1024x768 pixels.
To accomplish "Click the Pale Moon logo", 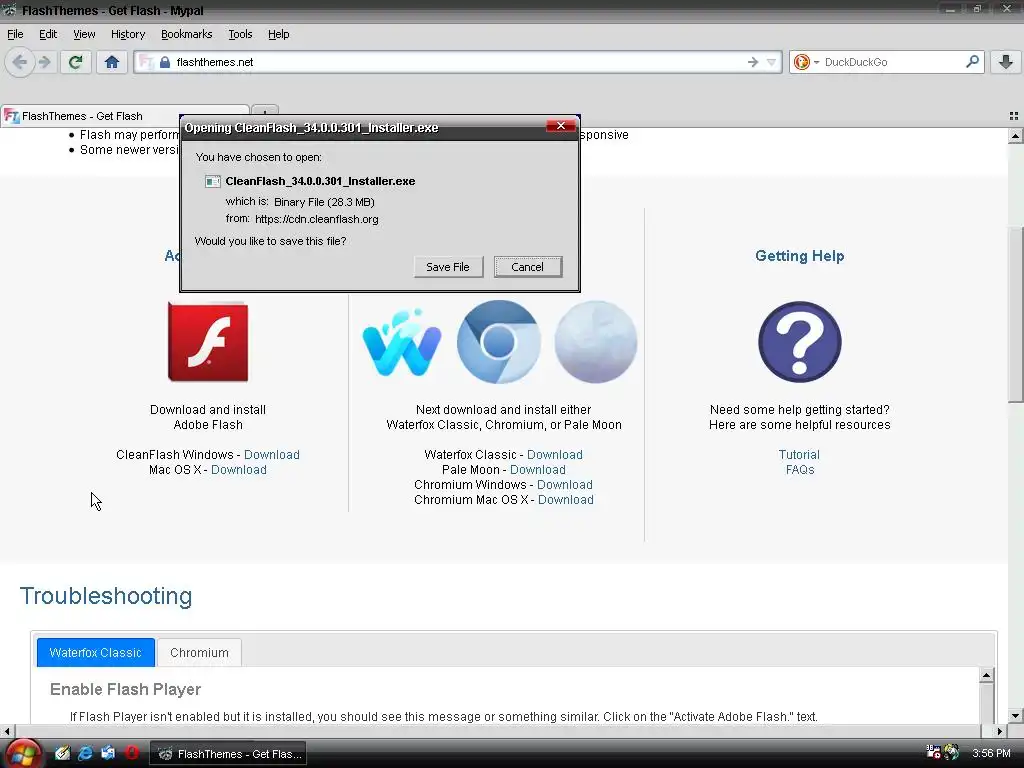I will click(x=596, y=342).
